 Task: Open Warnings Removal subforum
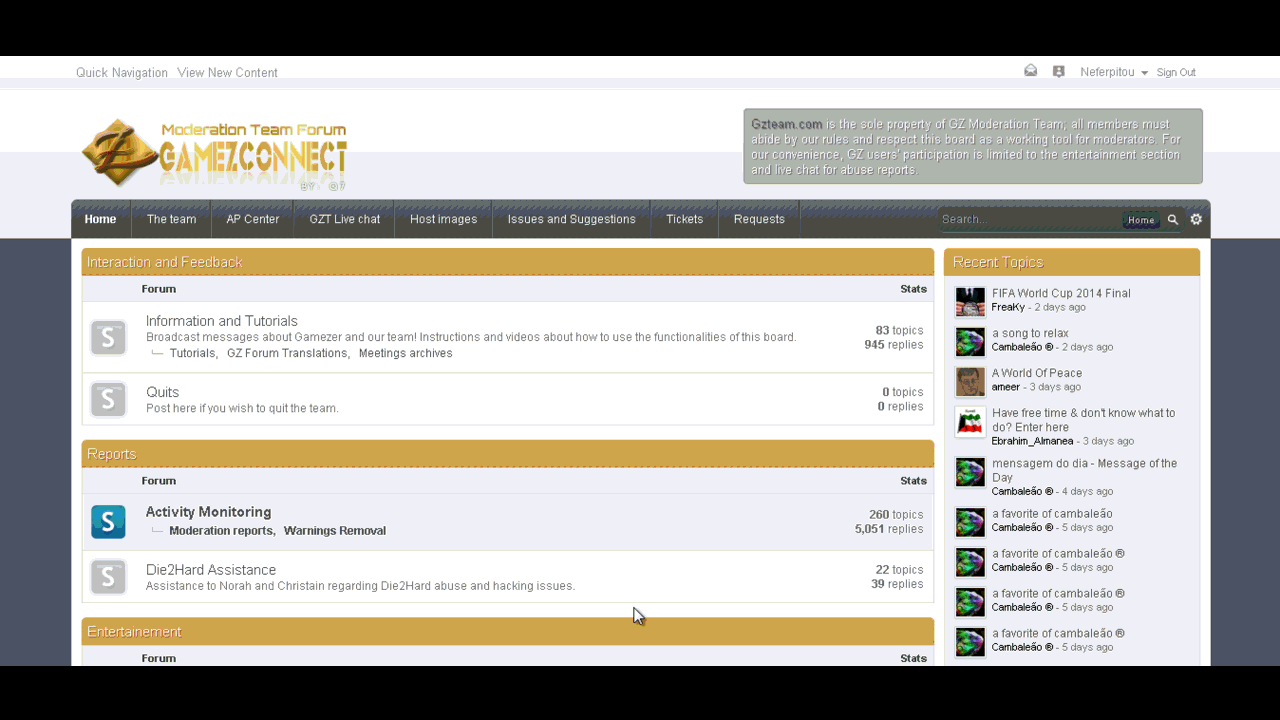335,531
